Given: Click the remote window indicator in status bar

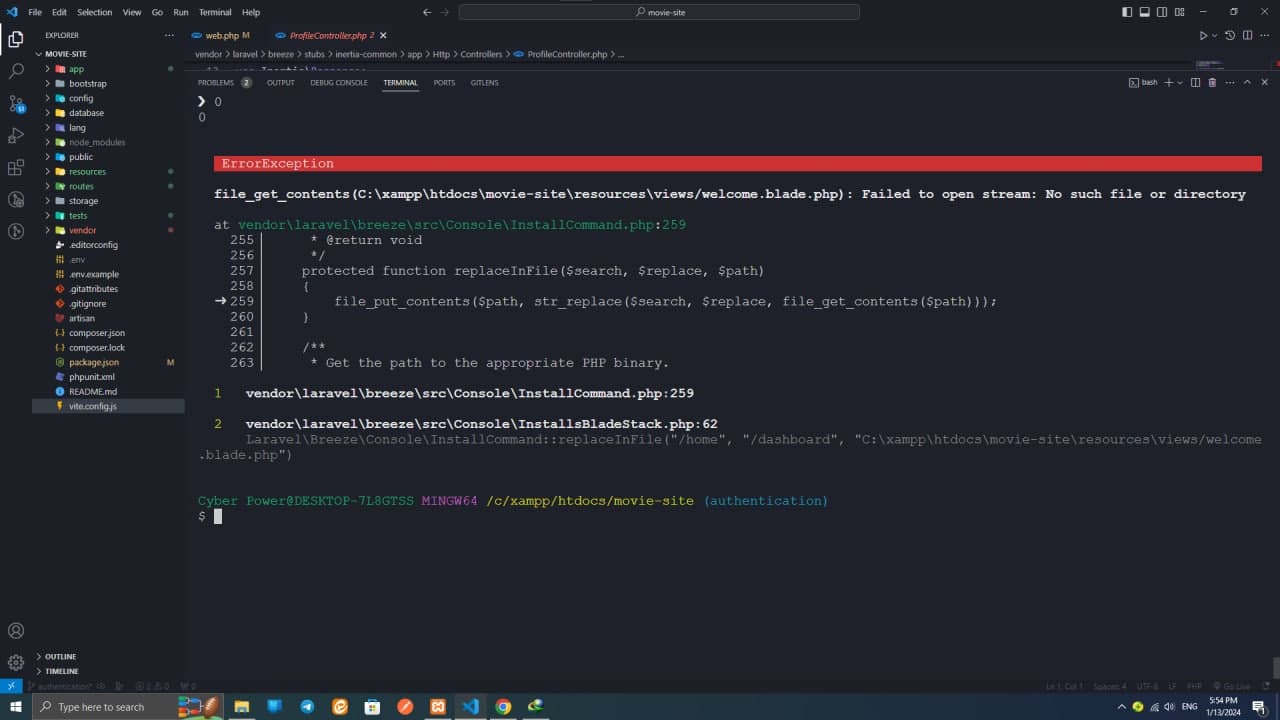Looking at the screenshot, I should click(11, 686).
